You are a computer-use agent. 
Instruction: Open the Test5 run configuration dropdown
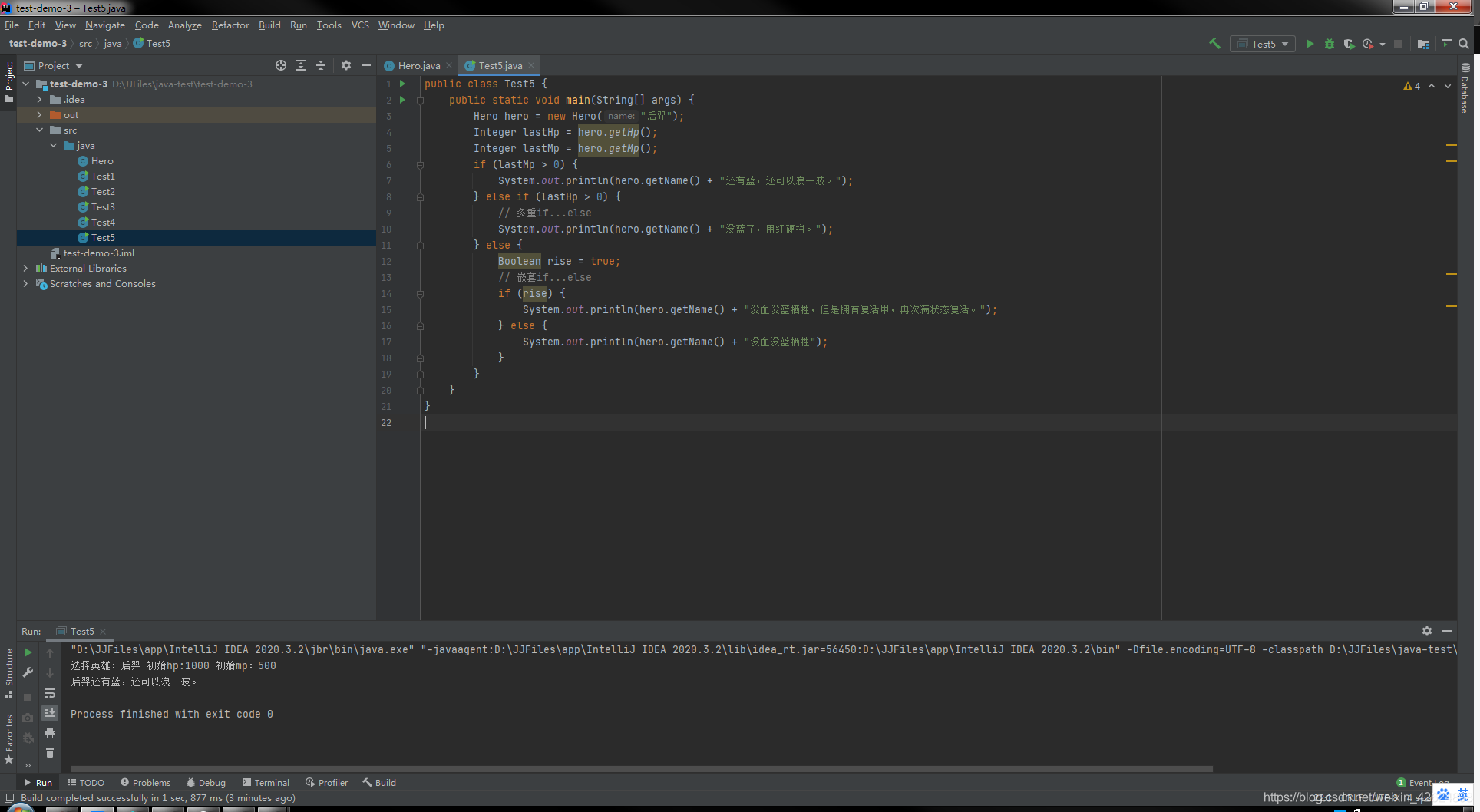(x=1263, y=44)
